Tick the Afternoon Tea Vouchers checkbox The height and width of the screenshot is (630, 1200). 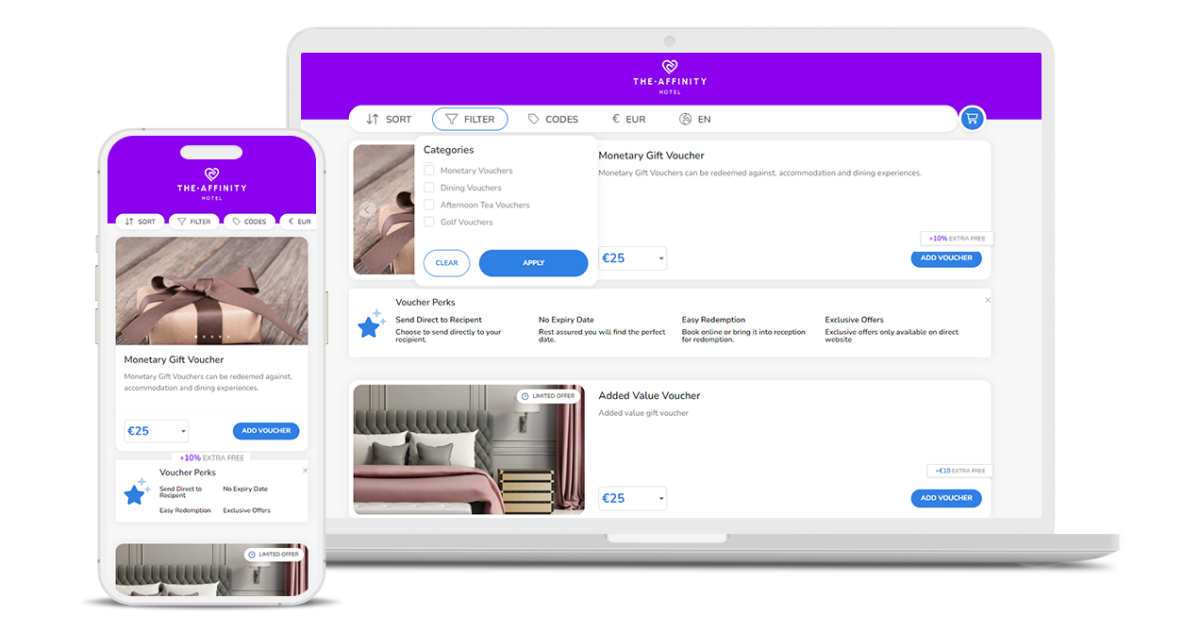429,204
